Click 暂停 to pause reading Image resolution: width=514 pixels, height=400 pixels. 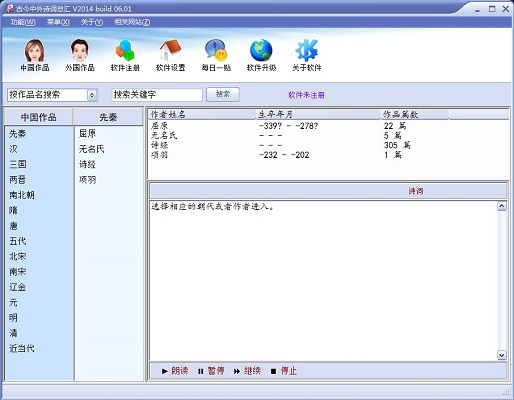coord(211,371)
